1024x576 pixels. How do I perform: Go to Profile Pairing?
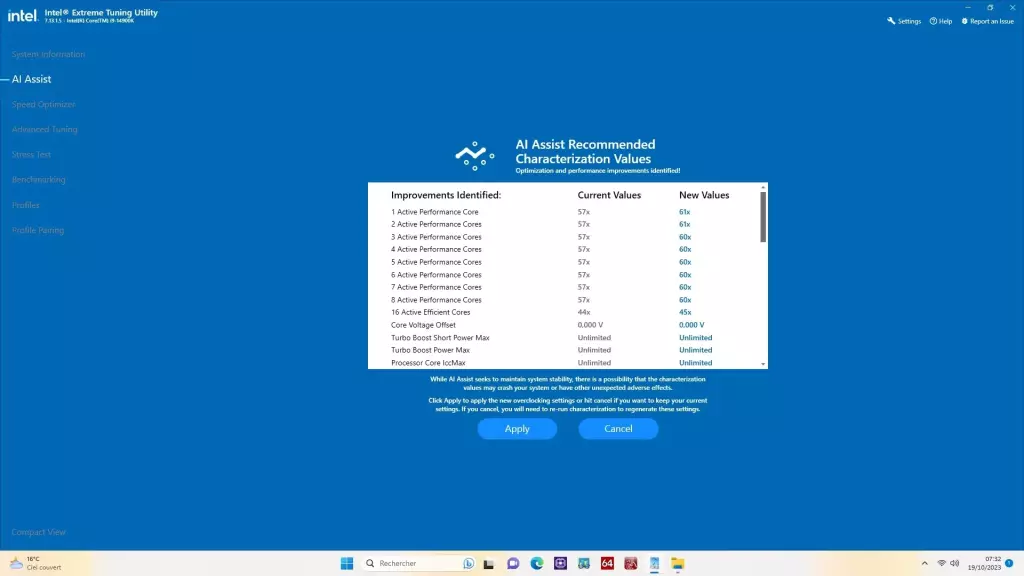click(38, 230)
